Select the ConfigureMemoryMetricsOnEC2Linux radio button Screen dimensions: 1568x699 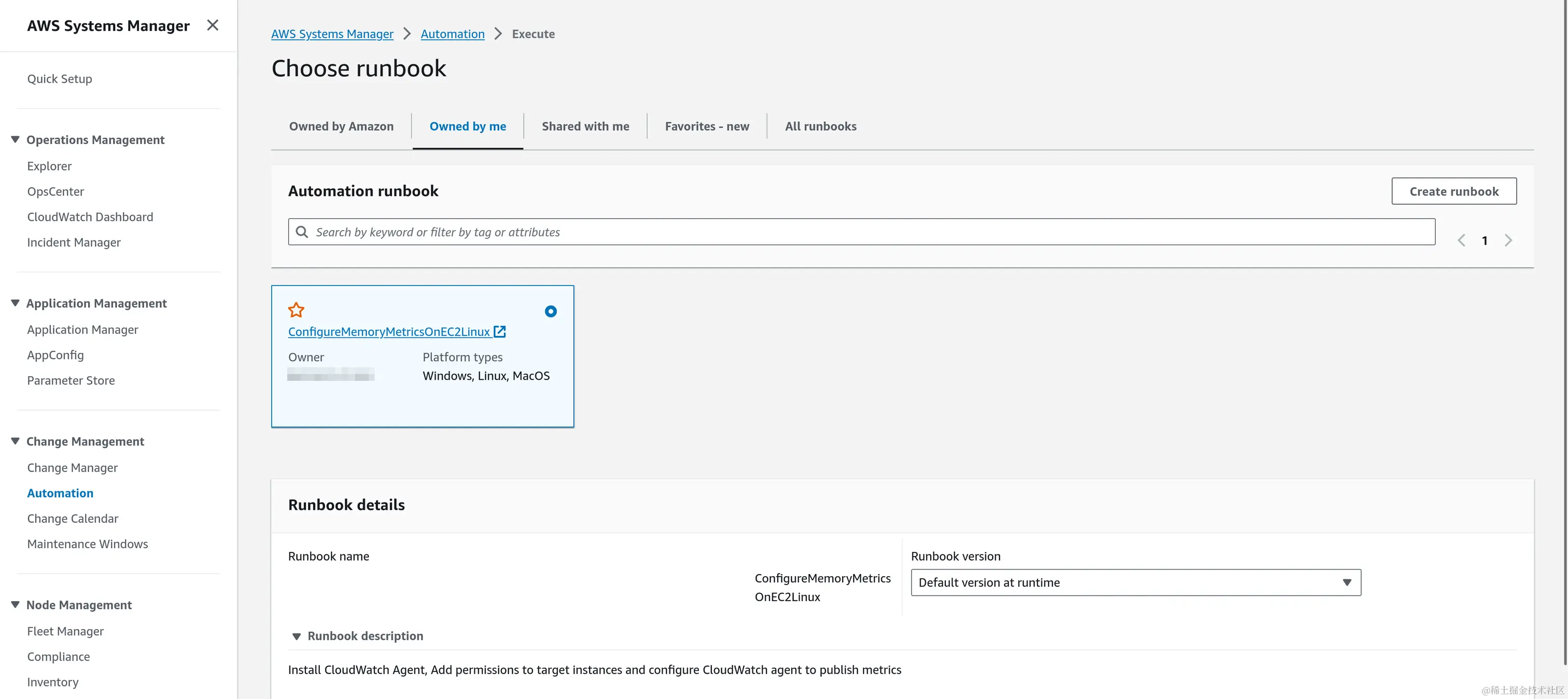point(550,311)
